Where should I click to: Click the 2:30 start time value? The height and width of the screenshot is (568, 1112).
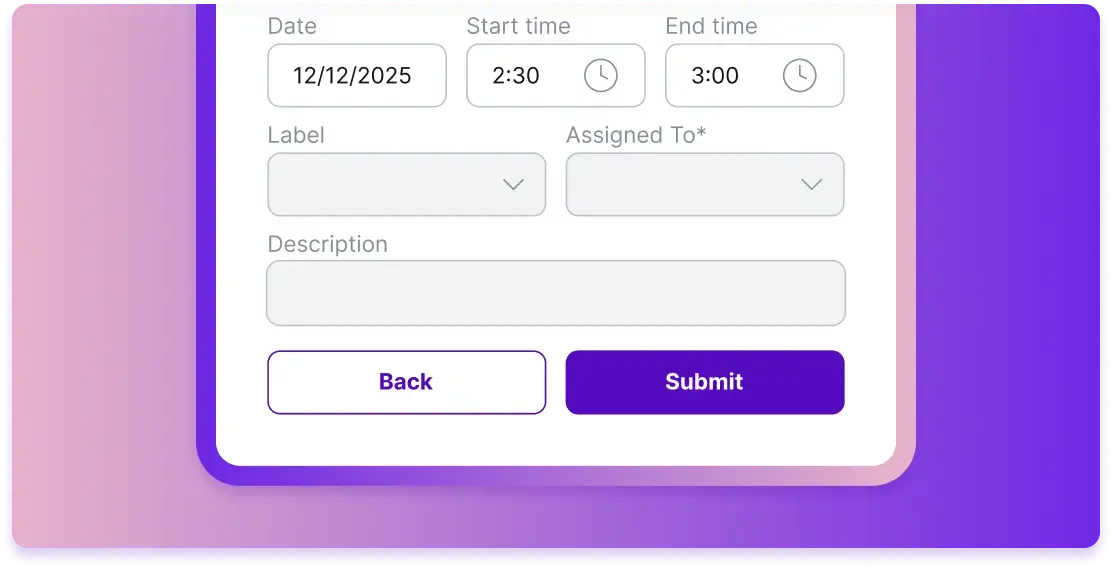[x=516, y=76]
